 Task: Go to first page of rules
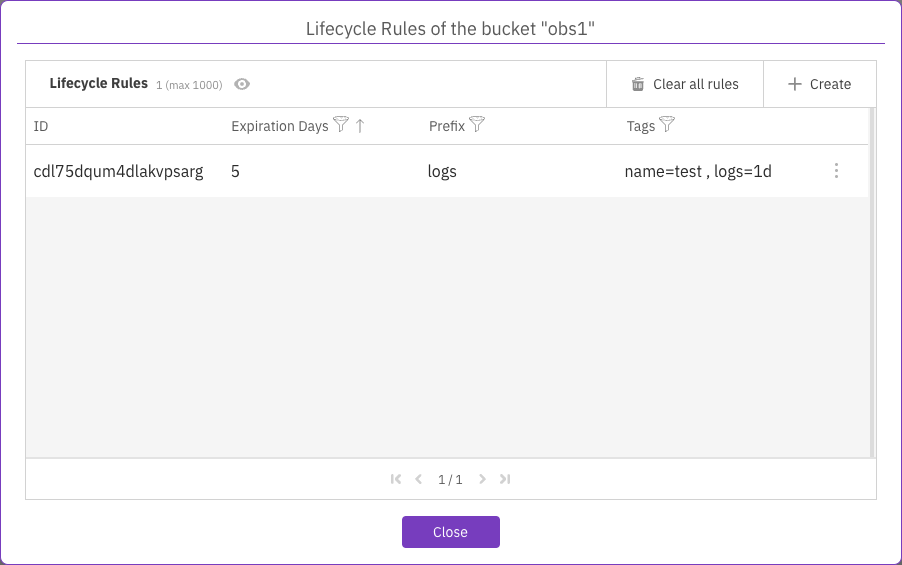coord(396,479)
